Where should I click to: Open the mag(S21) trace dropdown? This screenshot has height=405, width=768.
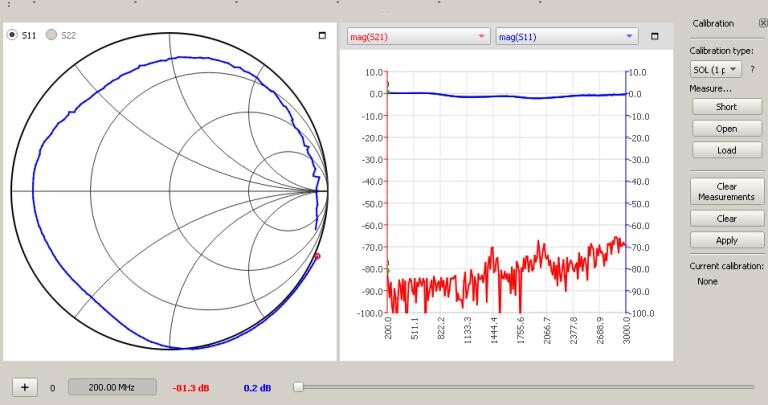(418, 36)
